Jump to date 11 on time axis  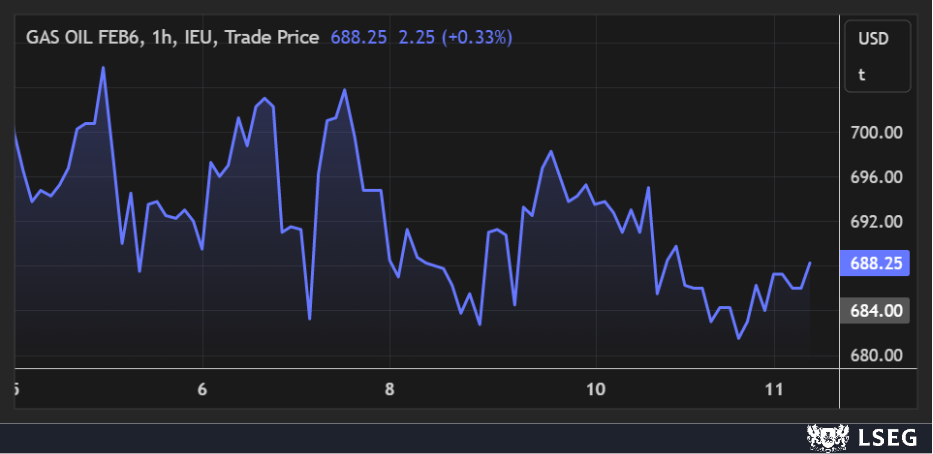(x=773, y=389)
